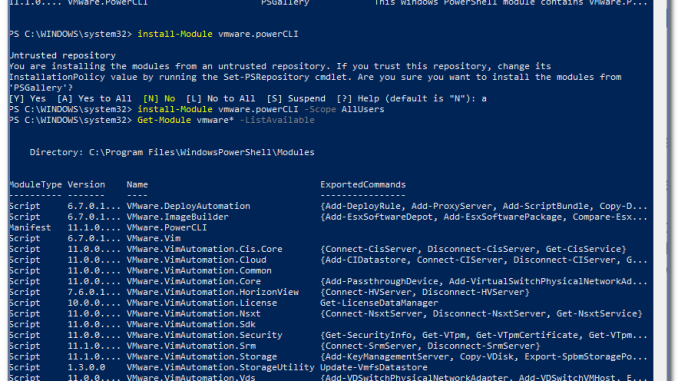The image size is (678, 381).
Task: Click the VMware.VimAutomation.License module name
Action: (201, 303)
